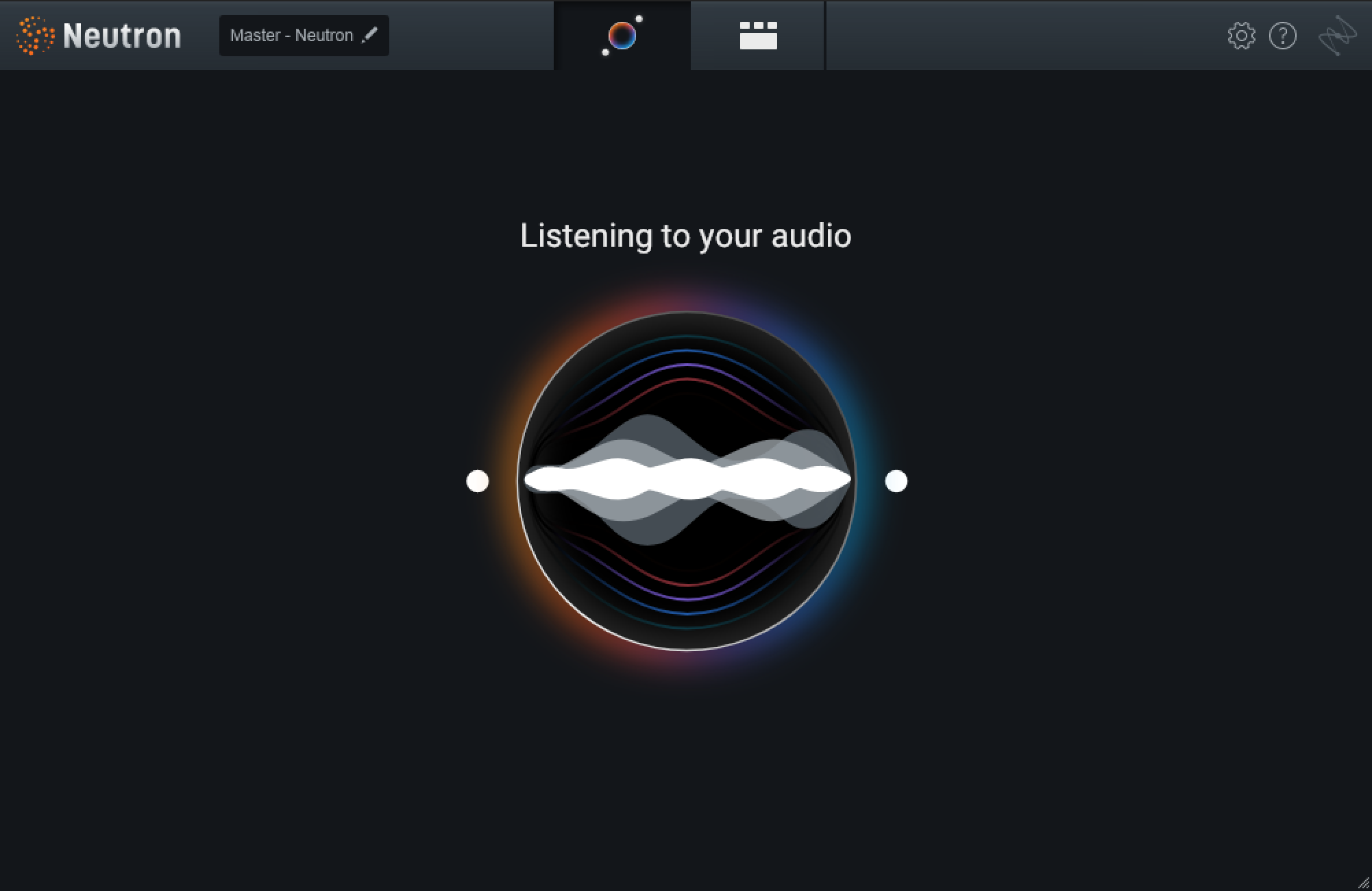Toggle the small white orbit dot above the sphere
The image size is (1372, 891).
[639, 19]
